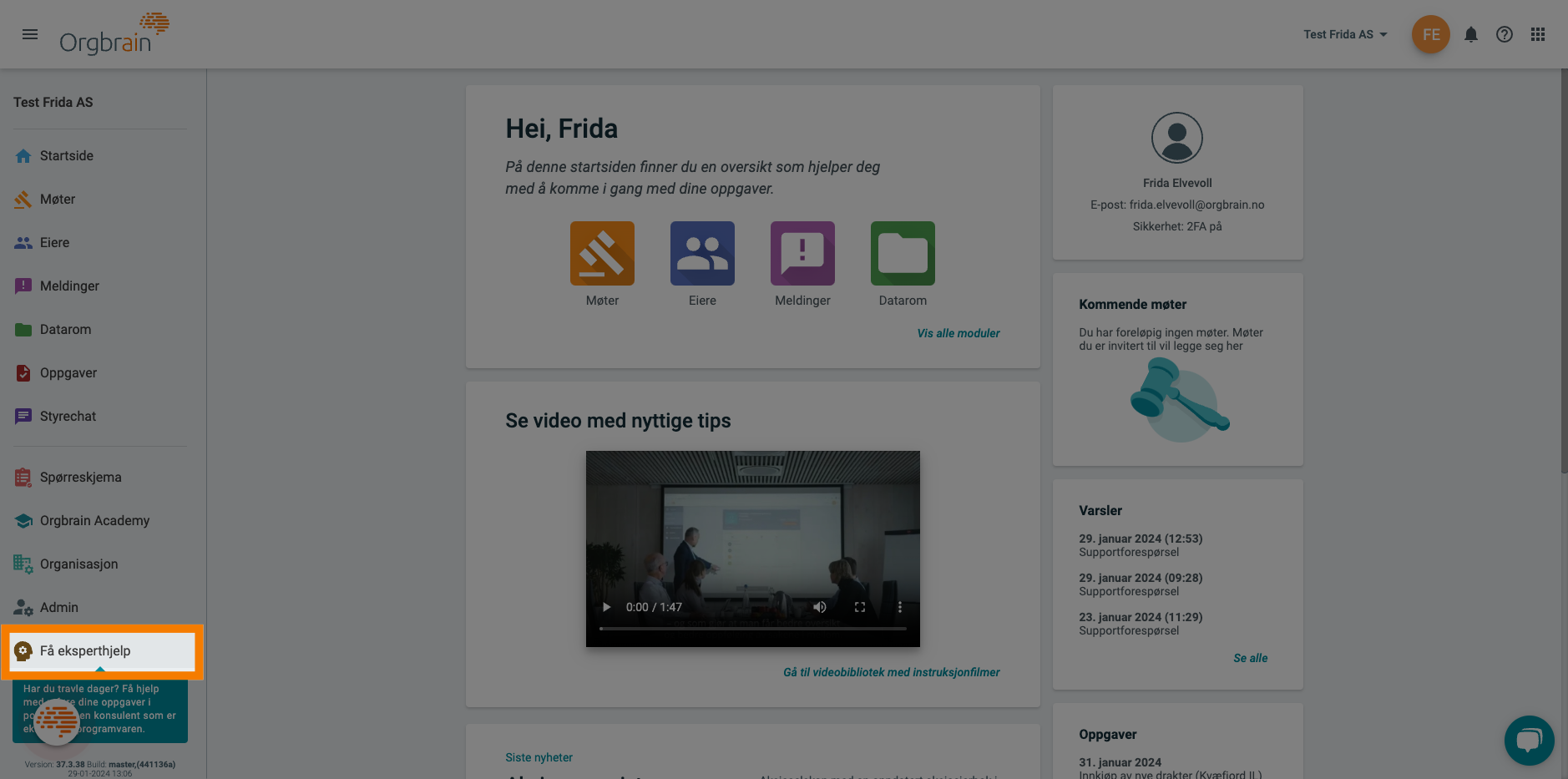Open the video more options menu
The width and height of the screenshot is (1568, 779).
[899, 607]
